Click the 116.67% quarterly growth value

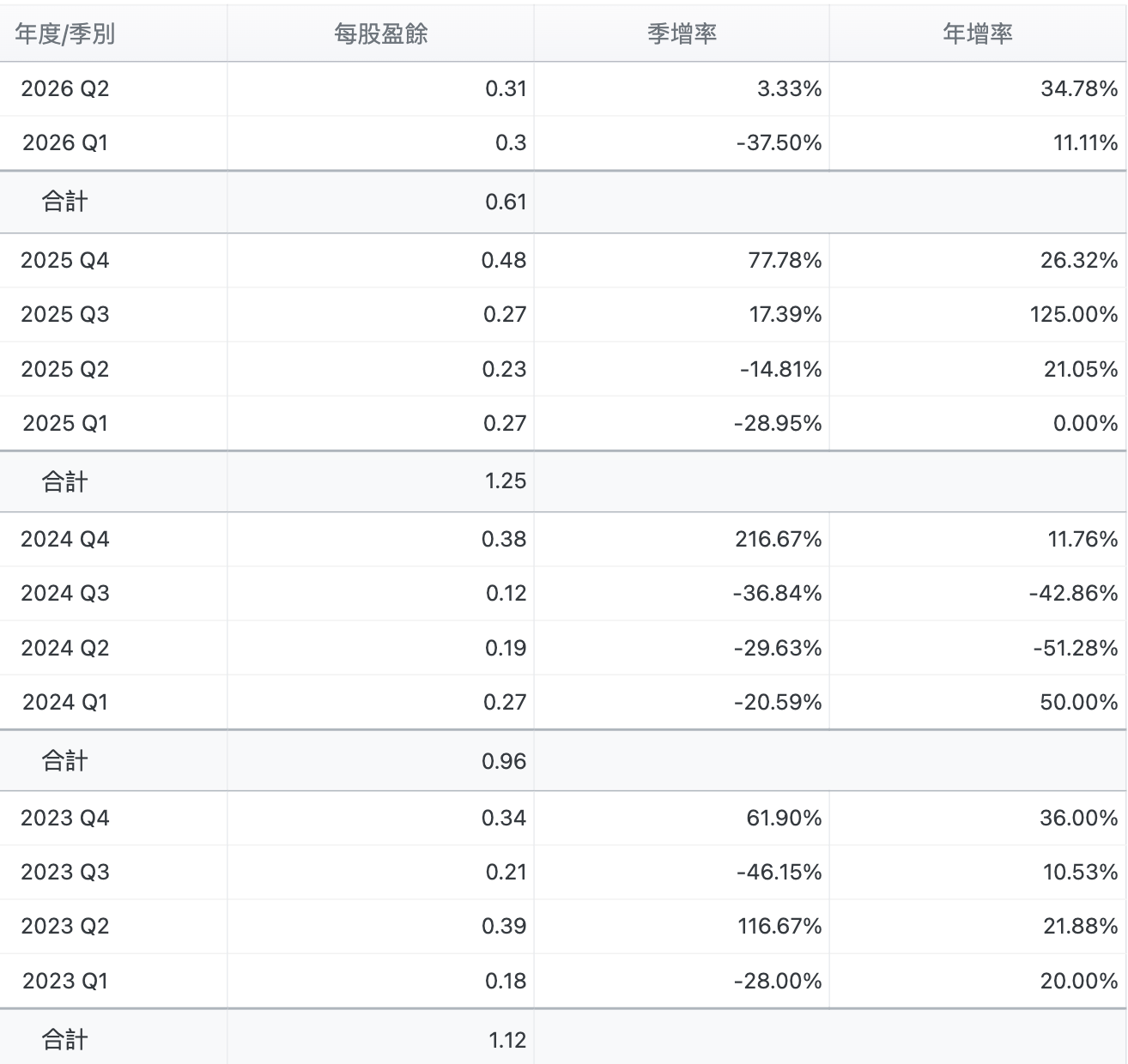779,926
